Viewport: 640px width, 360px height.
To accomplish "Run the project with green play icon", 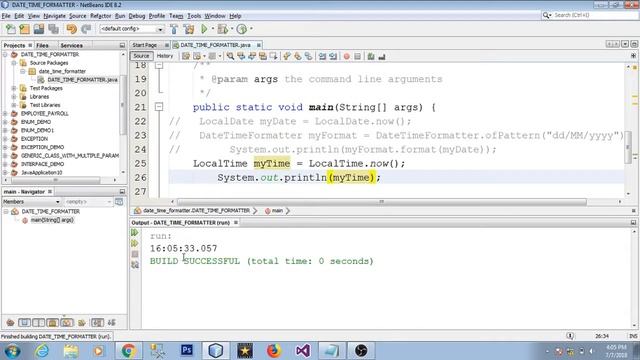I will (204, 29).
